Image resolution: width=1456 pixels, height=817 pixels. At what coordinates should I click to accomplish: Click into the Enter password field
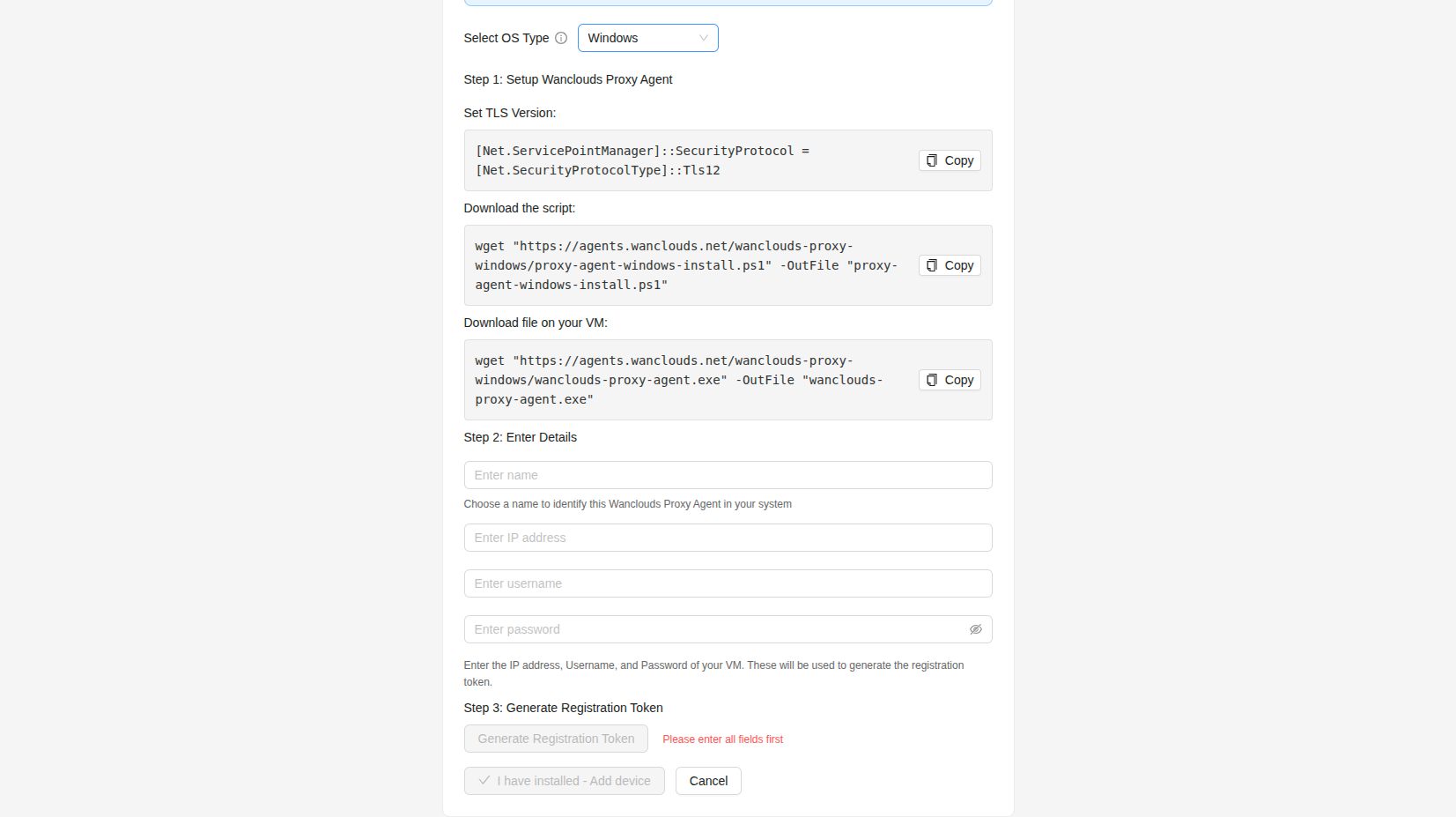click(x=713, y=629)
